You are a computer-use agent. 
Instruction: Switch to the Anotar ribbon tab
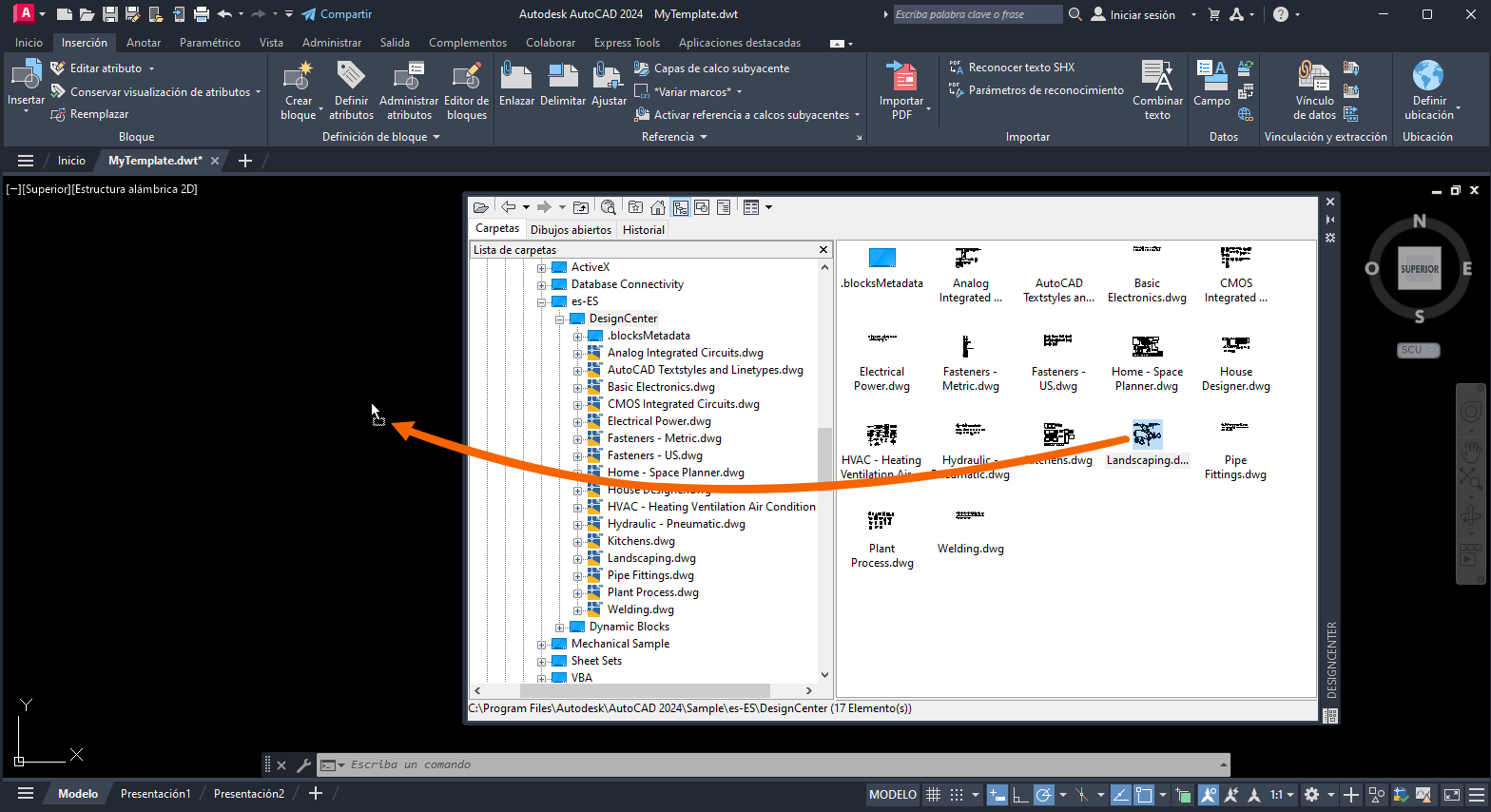coord(144,43)
